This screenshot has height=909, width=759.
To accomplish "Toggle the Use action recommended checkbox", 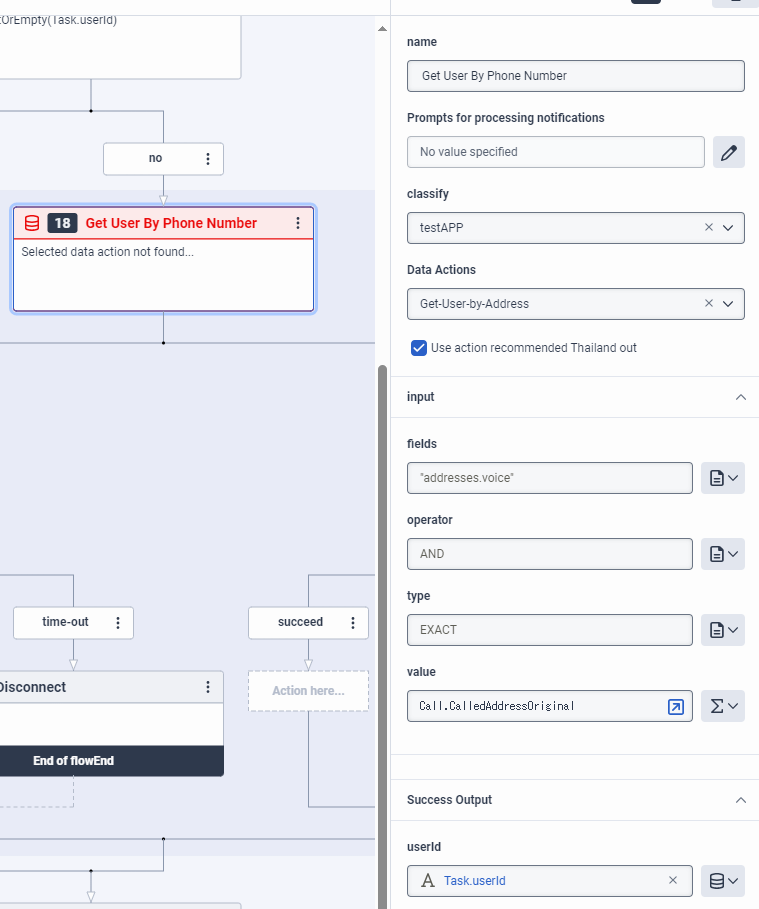I will 420,348.
